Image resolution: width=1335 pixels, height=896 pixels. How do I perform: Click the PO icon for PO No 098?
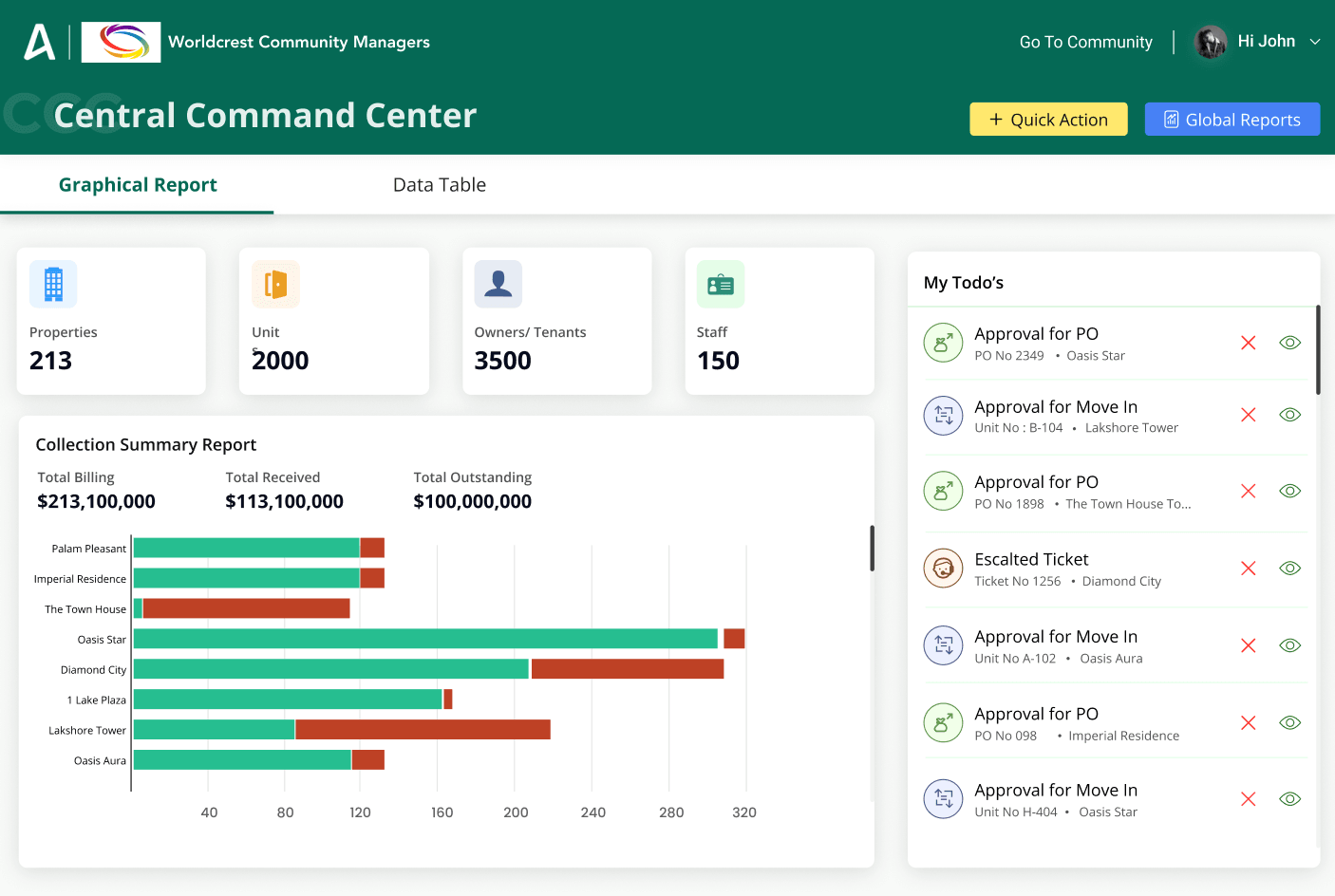click(943, 722)
